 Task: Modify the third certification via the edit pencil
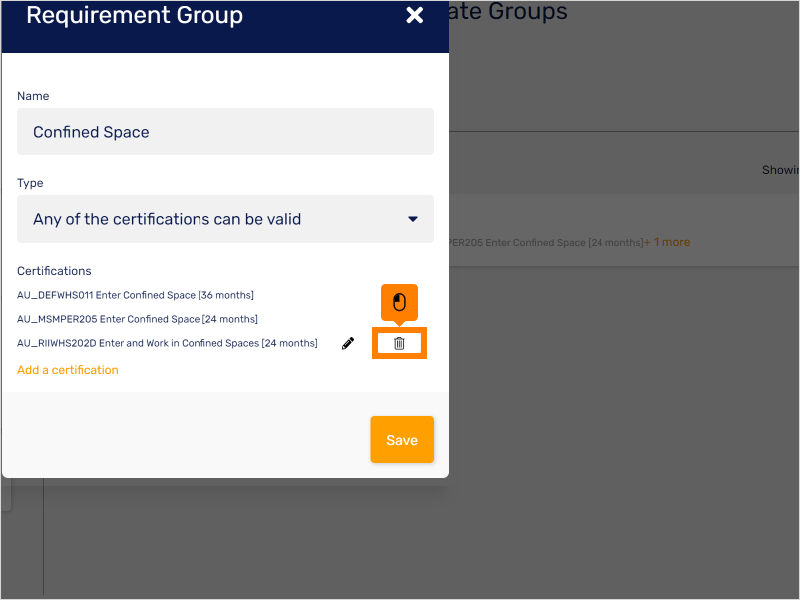347,343
